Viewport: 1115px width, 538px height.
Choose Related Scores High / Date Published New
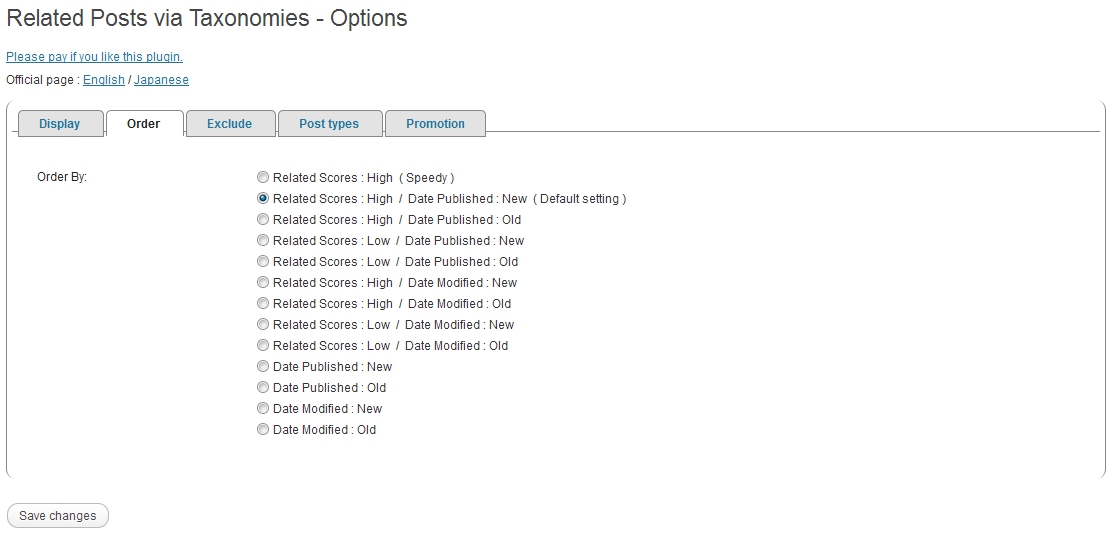[263, 199]
